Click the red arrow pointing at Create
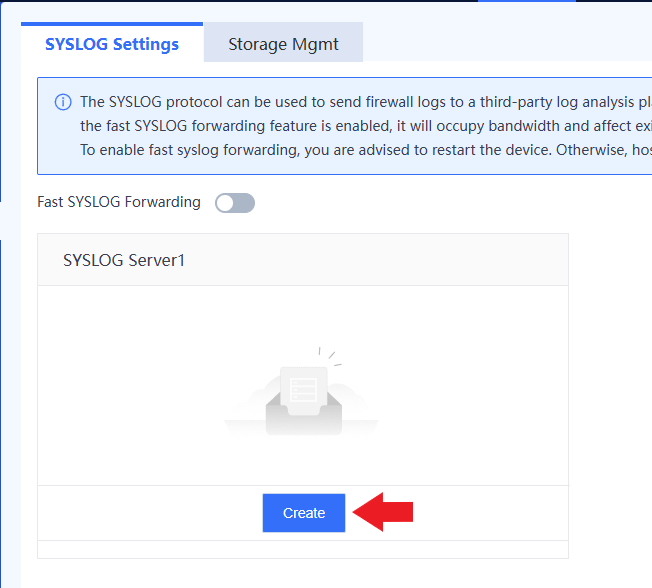Image resolution: width=652 pixels, height=588 pixels. pyautogui.click(x=386, y=512)
